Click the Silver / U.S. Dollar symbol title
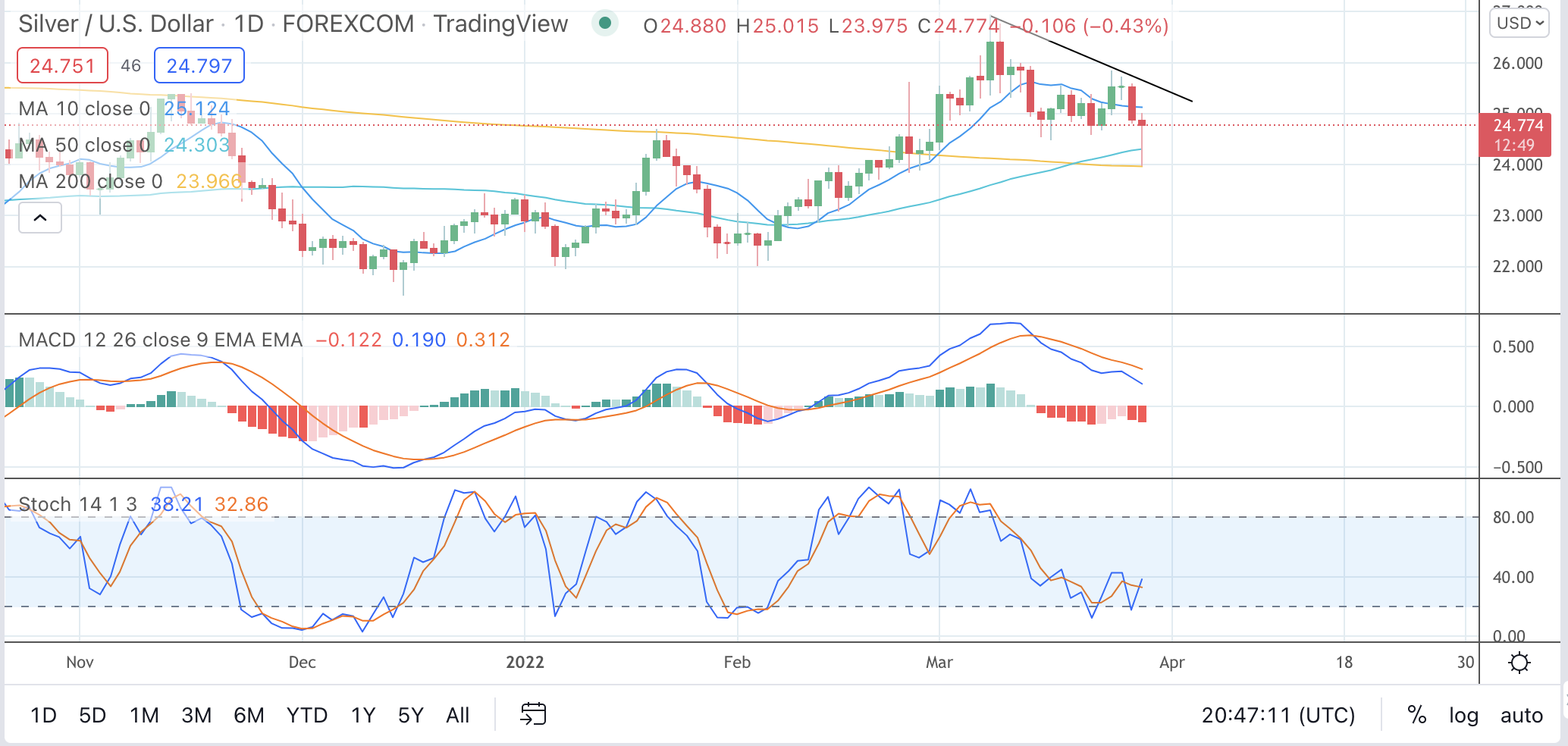1568x746 pixels. pos(116,24)
